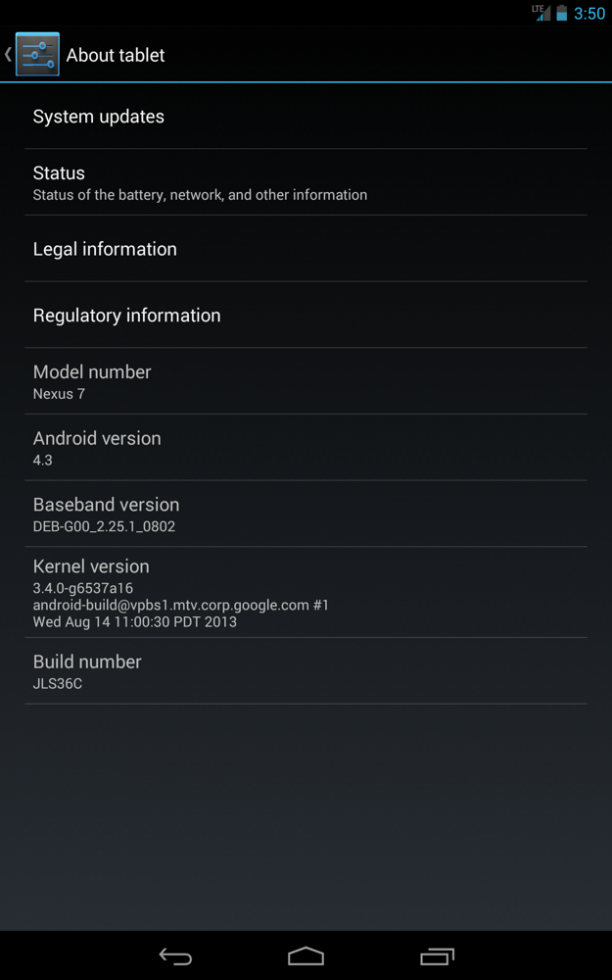This screenshot has width=612, height=980.
Task: Tap the 3:50 clock in status bar
Action: (x=589, y=13)
